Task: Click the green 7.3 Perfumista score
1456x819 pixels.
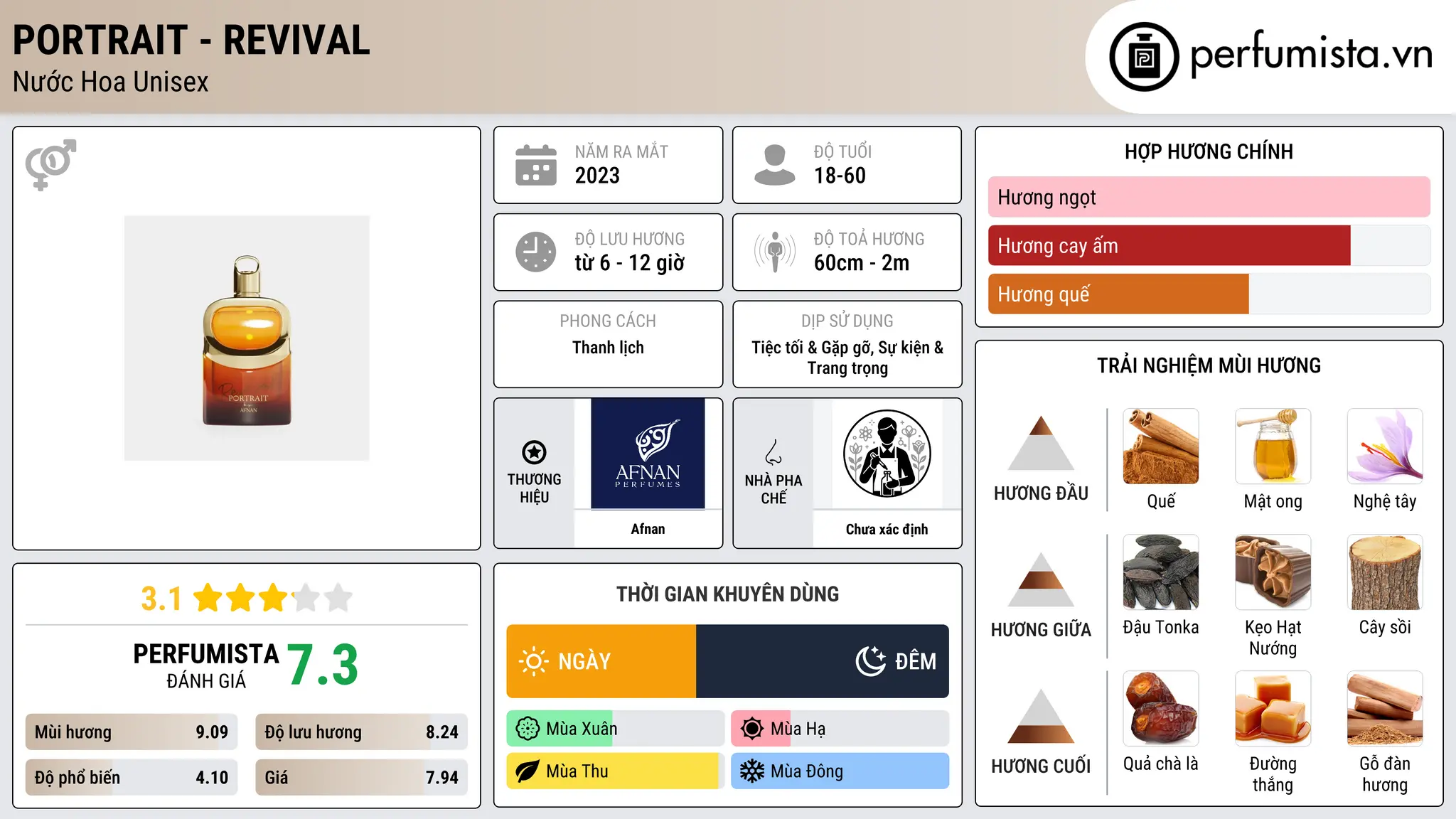Action: [x=323, y=665]
